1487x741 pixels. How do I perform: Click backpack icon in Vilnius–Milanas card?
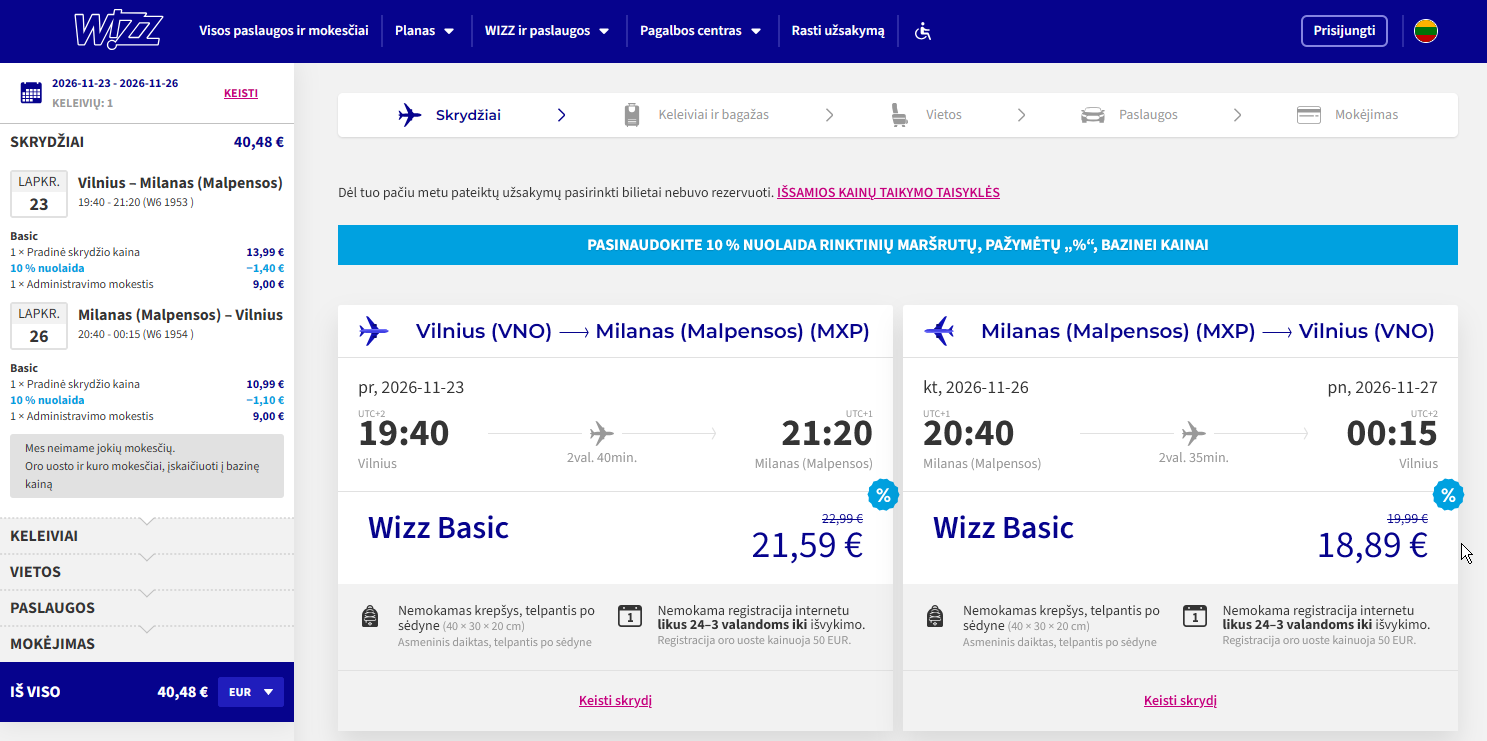(x=370, y=616)
